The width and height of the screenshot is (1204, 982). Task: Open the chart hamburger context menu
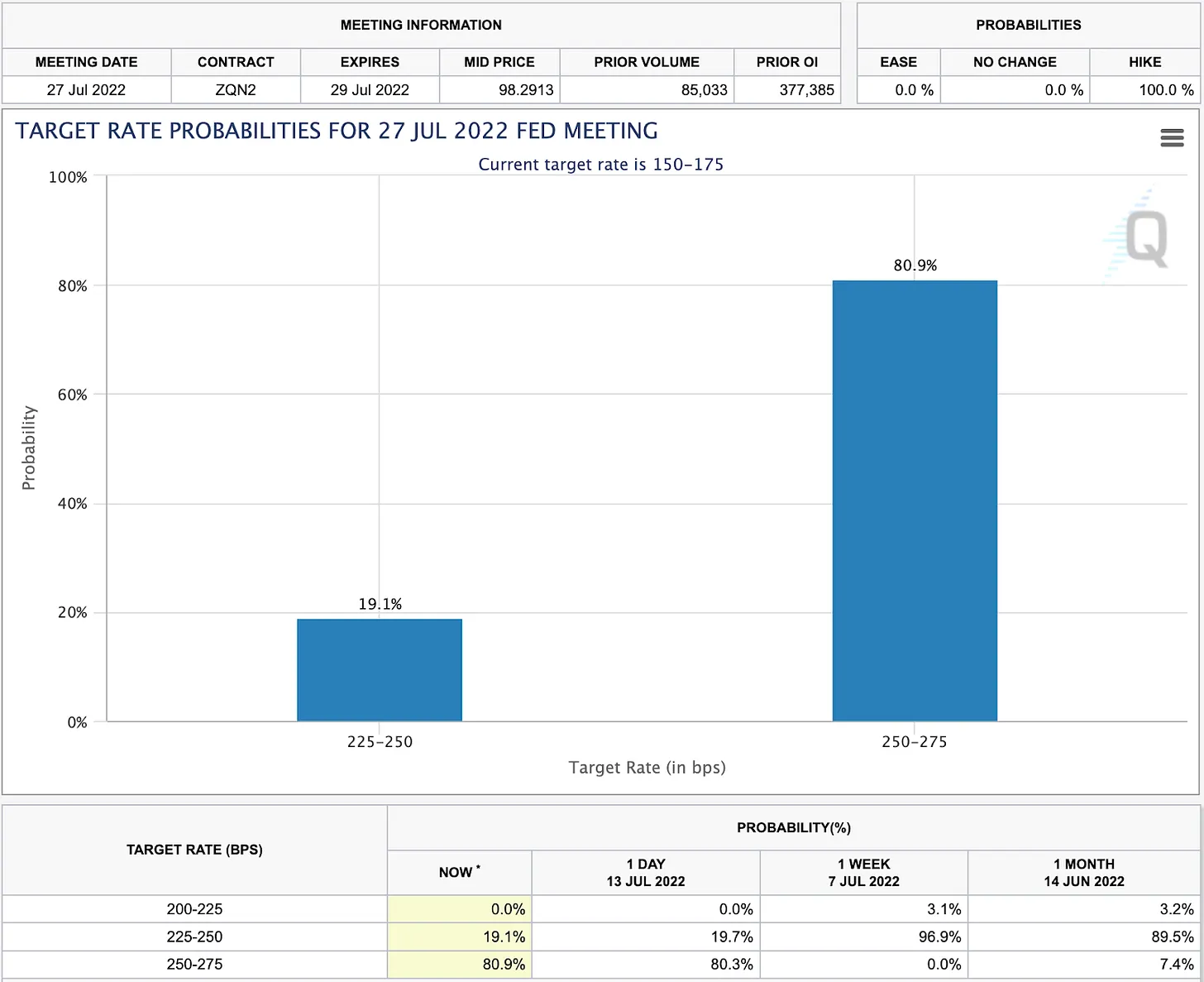(x=1172, y=138)
